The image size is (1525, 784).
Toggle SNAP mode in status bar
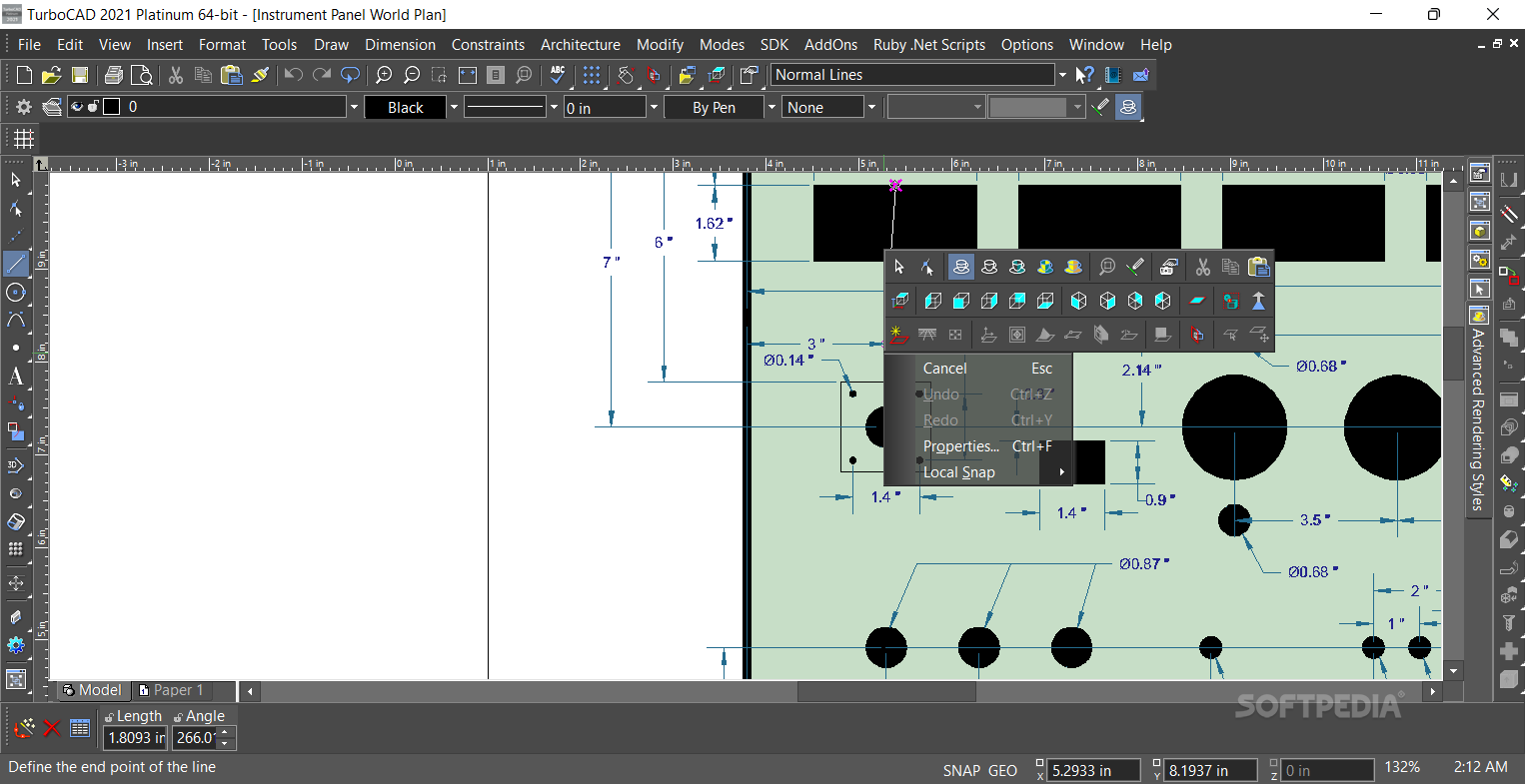[961, 770]
